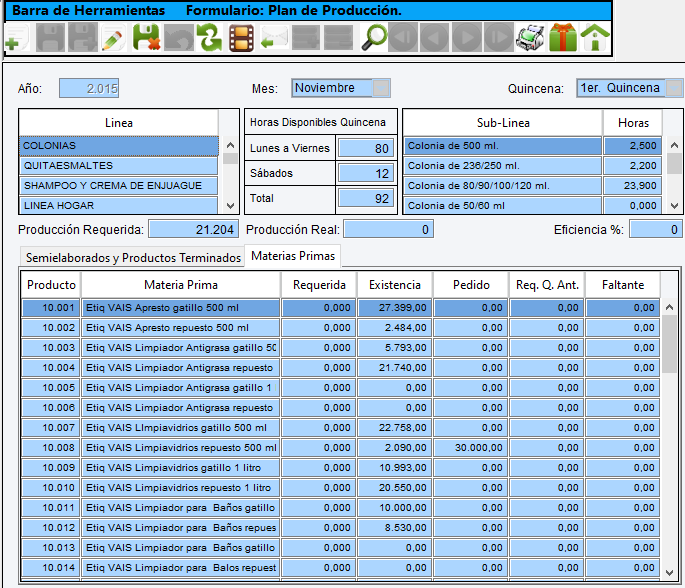Viewport: 685px width, 588px height.
Task: Click the Producto column header
Action: coord(51,285)
